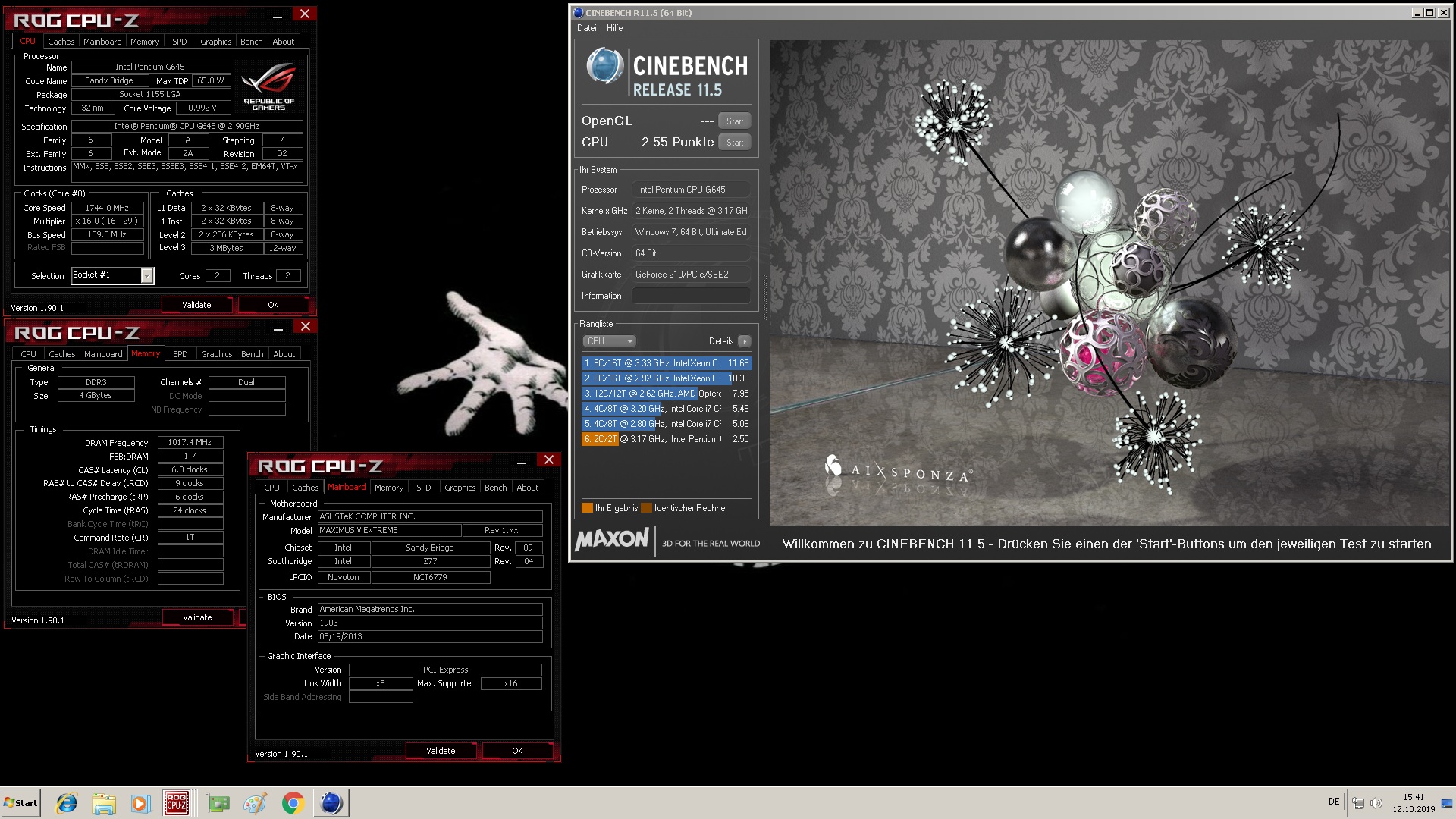Switch to Caches tab in top CPU-Z window

tap(61, 42)
